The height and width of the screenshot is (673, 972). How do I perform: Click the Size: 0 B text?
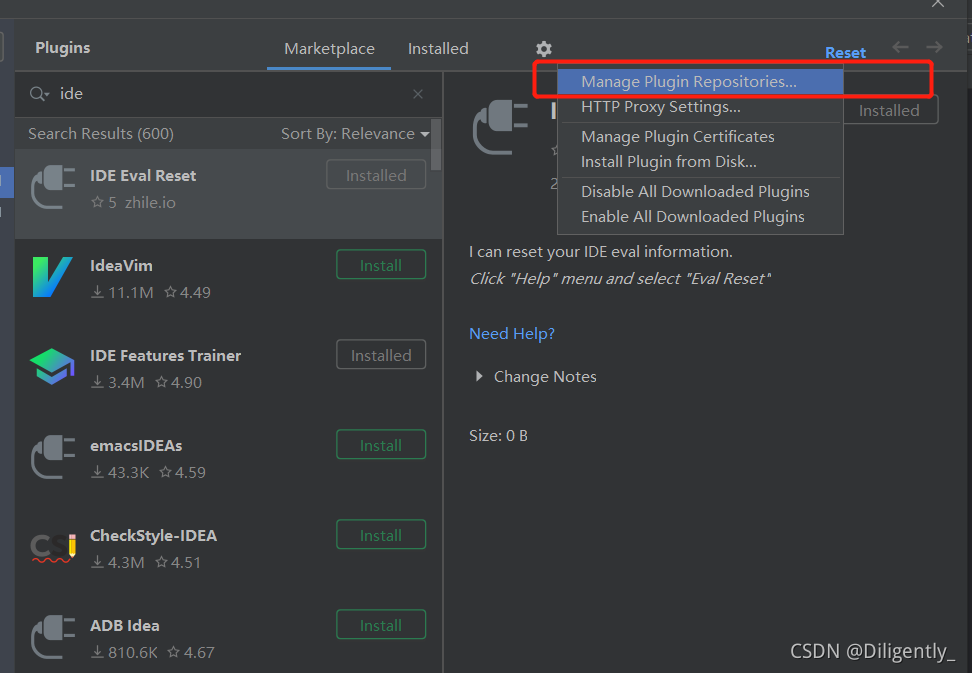pyautogui.click(x=498, y=436)
